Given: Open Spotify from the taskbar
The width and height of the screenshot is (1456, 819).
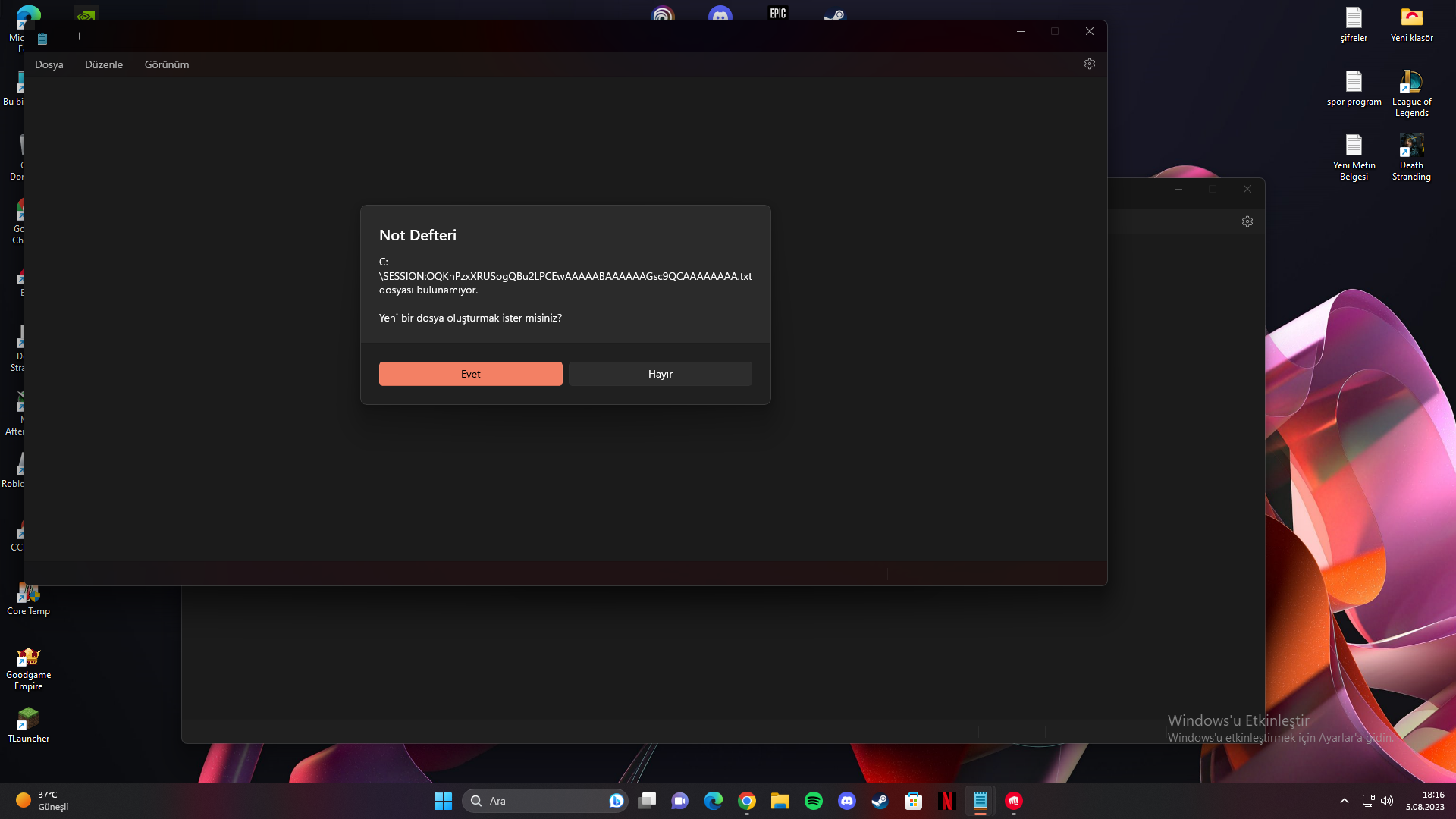Looking at the screenshot, I should [814, 801].
